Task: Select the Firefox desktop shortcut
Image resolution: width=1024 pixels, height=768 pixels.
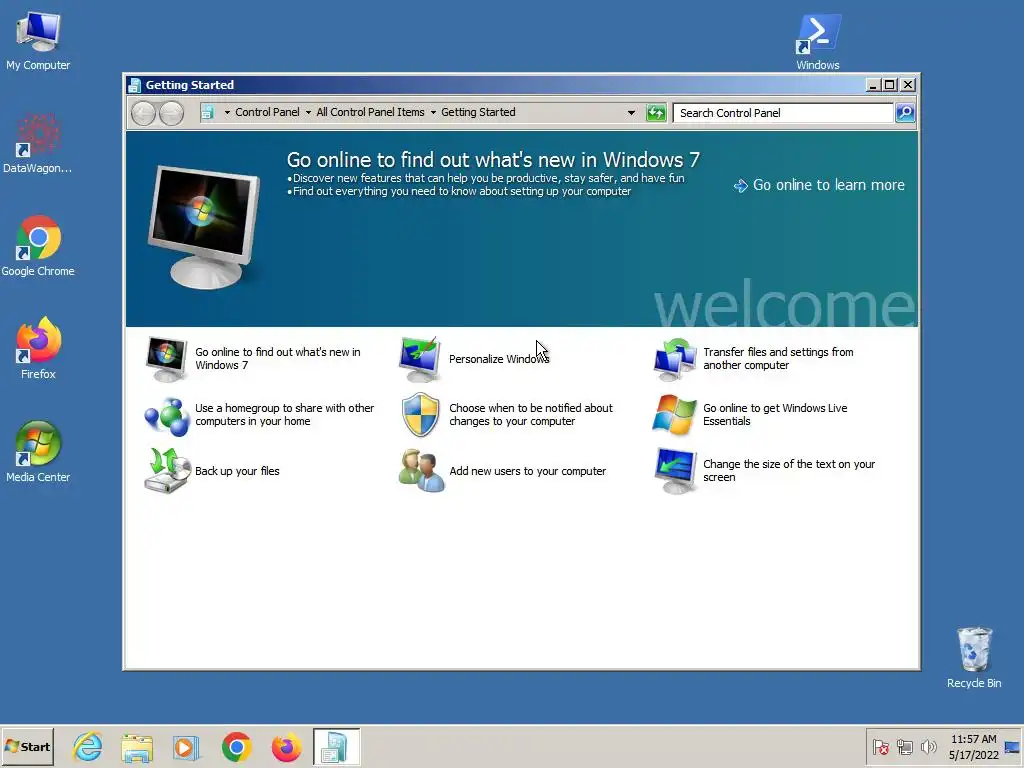Action: pos(38,349)
